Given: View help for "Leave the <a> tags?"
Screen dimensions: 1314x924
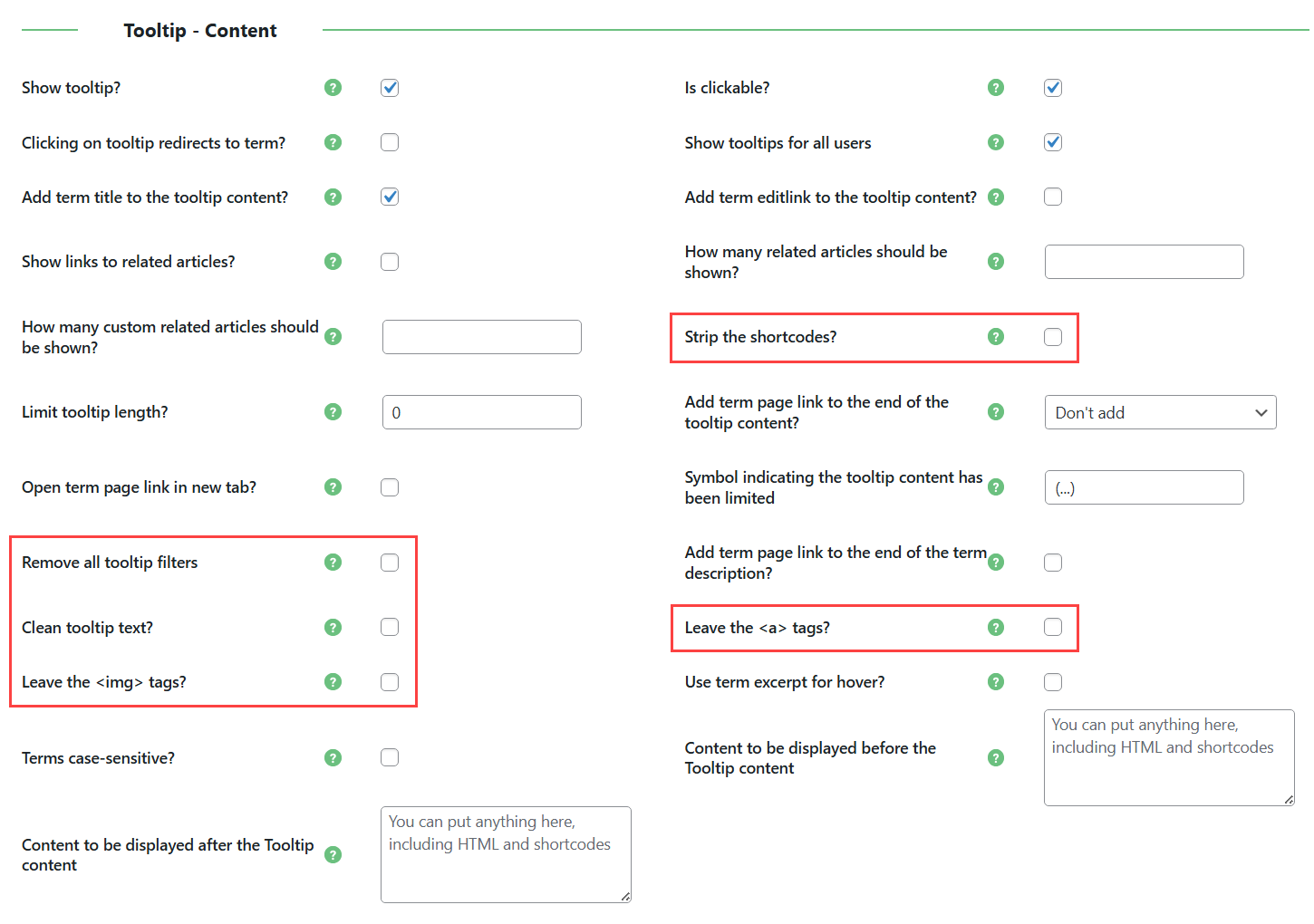Looking at the screenshot, I should point(996,627).
